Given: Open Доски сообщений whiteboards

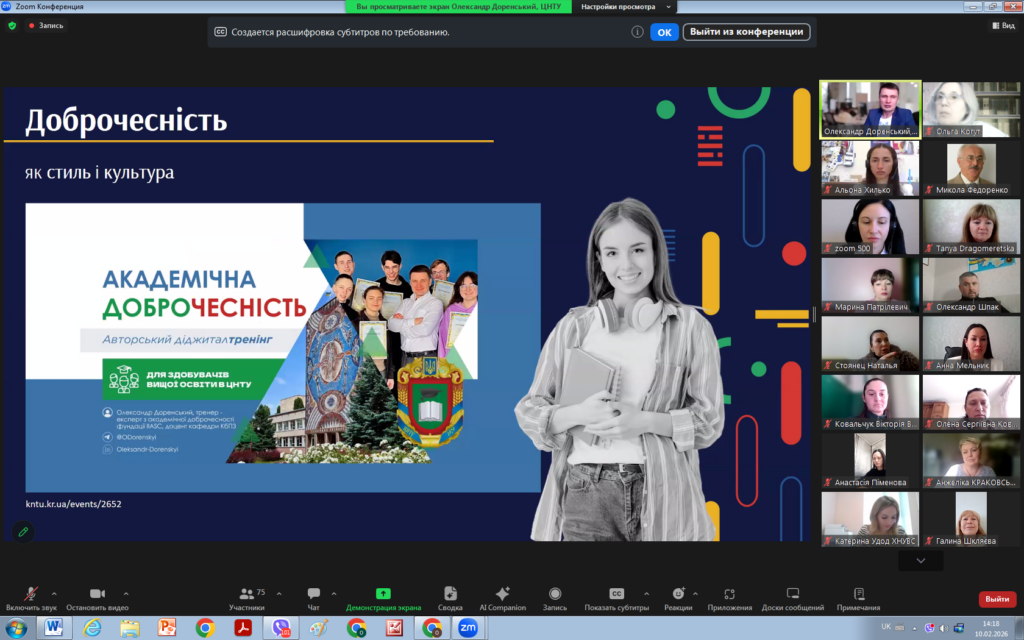Looking at the screenshot, I should (x=792, y=594).
